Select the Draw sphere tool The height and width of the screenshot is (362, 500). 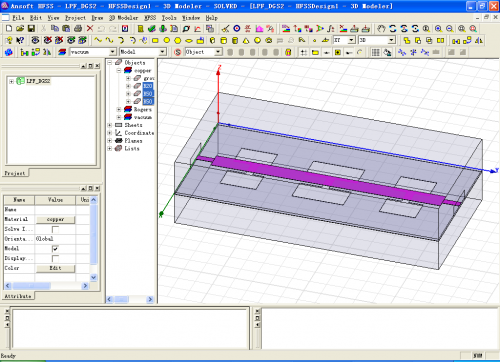tap(257, 40)
